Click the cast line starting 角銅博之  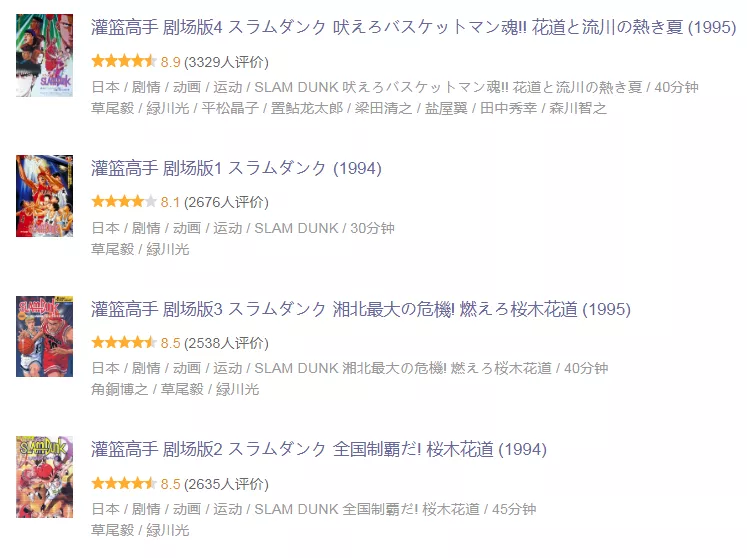pyautogui.click(x=175, y=389)
